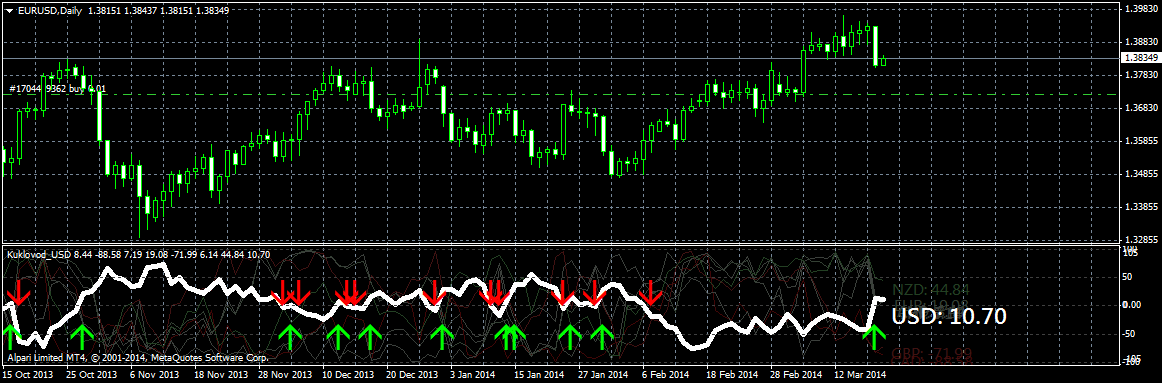Click the Alpari Limited MT4 copyright text
Image resolution: width=1162 pixels, height=383 pixels.
point(137,358)
